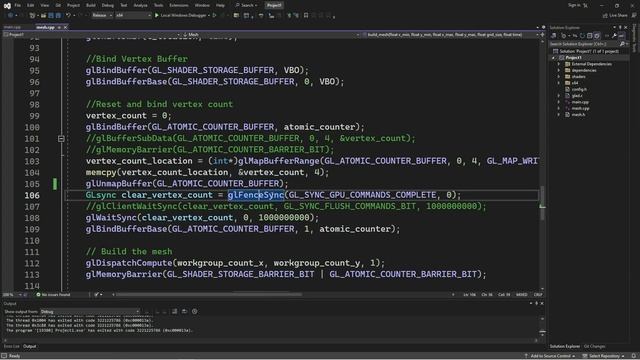
Task: Open the Edit menu
Action: (x=31, y=5)
